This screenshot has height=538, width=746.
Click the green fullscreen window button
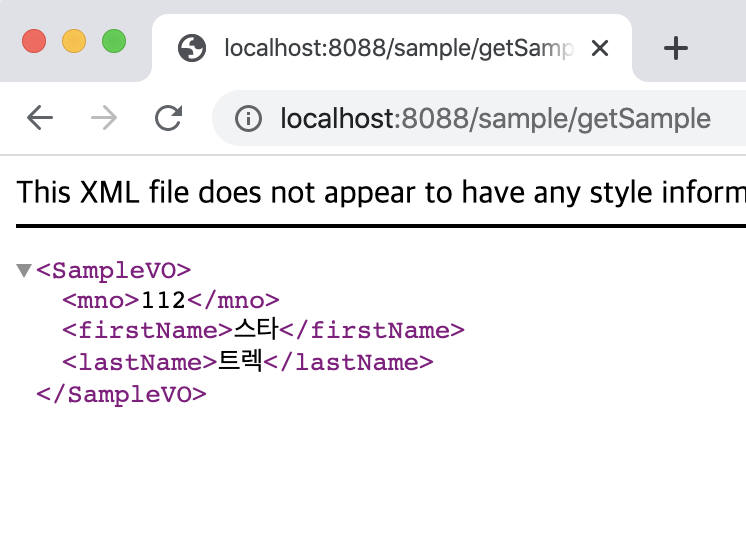coord(114,41)
